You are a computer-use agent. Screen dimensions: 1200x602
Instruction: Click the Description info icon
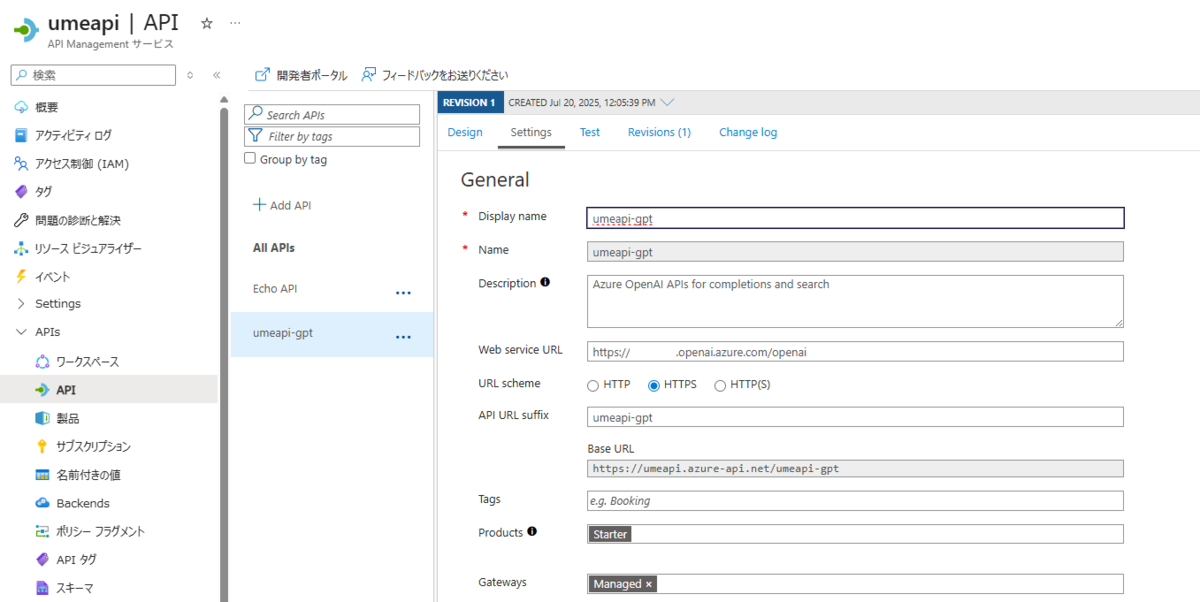545,283
